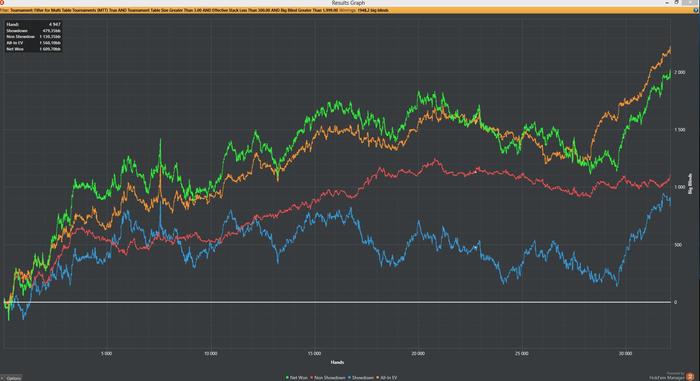Click the Showdown value in stats box
This screenshot has height=381, width=700.
(52, 30)
